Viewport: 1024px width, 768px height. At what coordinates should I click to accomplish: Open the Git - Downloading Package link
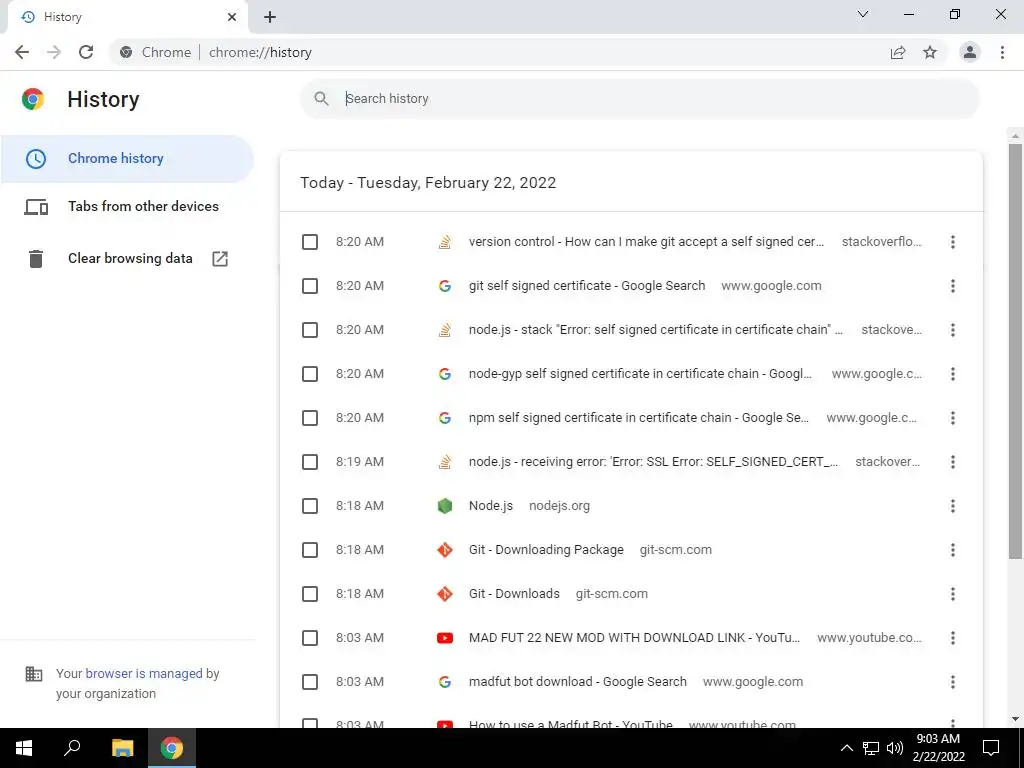[x=546, y=550]
